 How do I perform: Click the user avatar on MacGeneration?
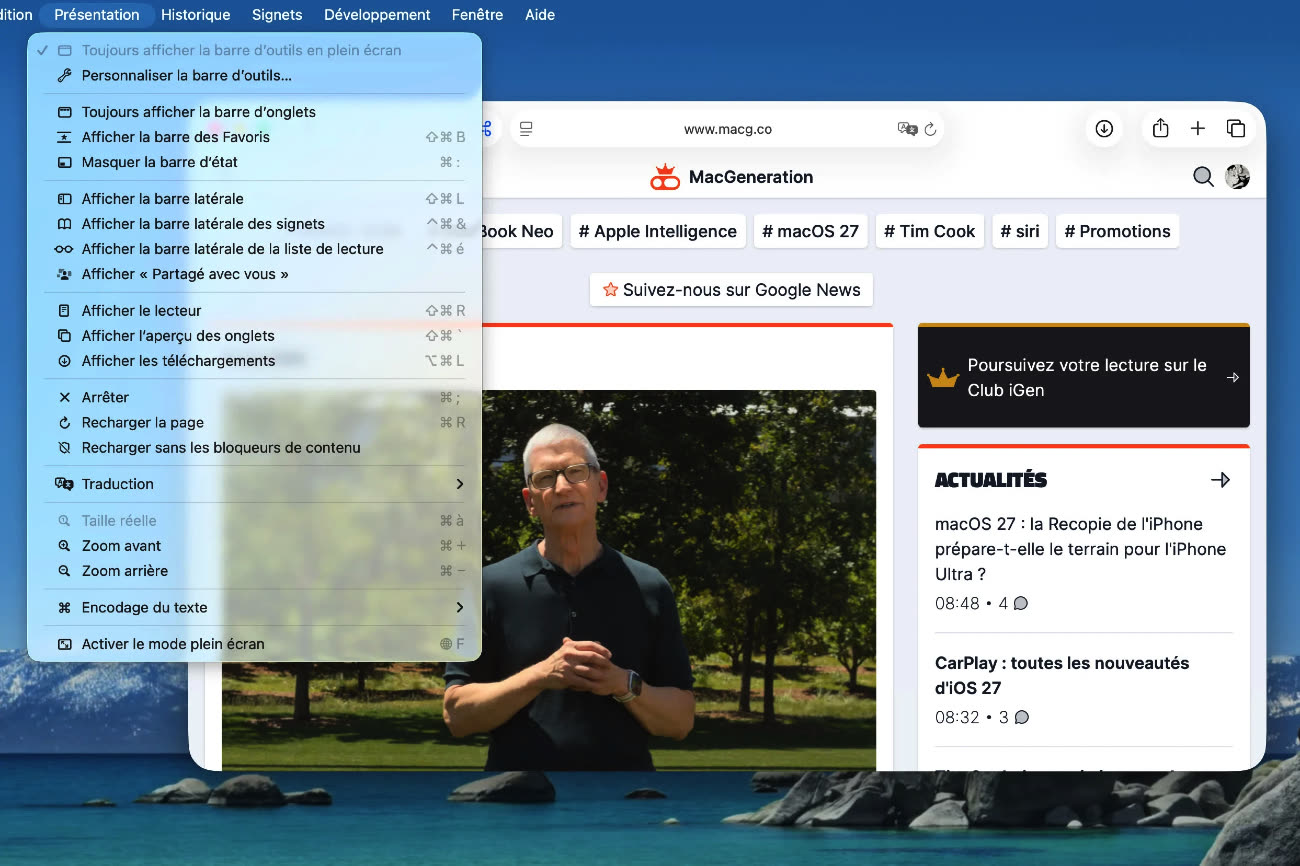tap(1237, 177)
